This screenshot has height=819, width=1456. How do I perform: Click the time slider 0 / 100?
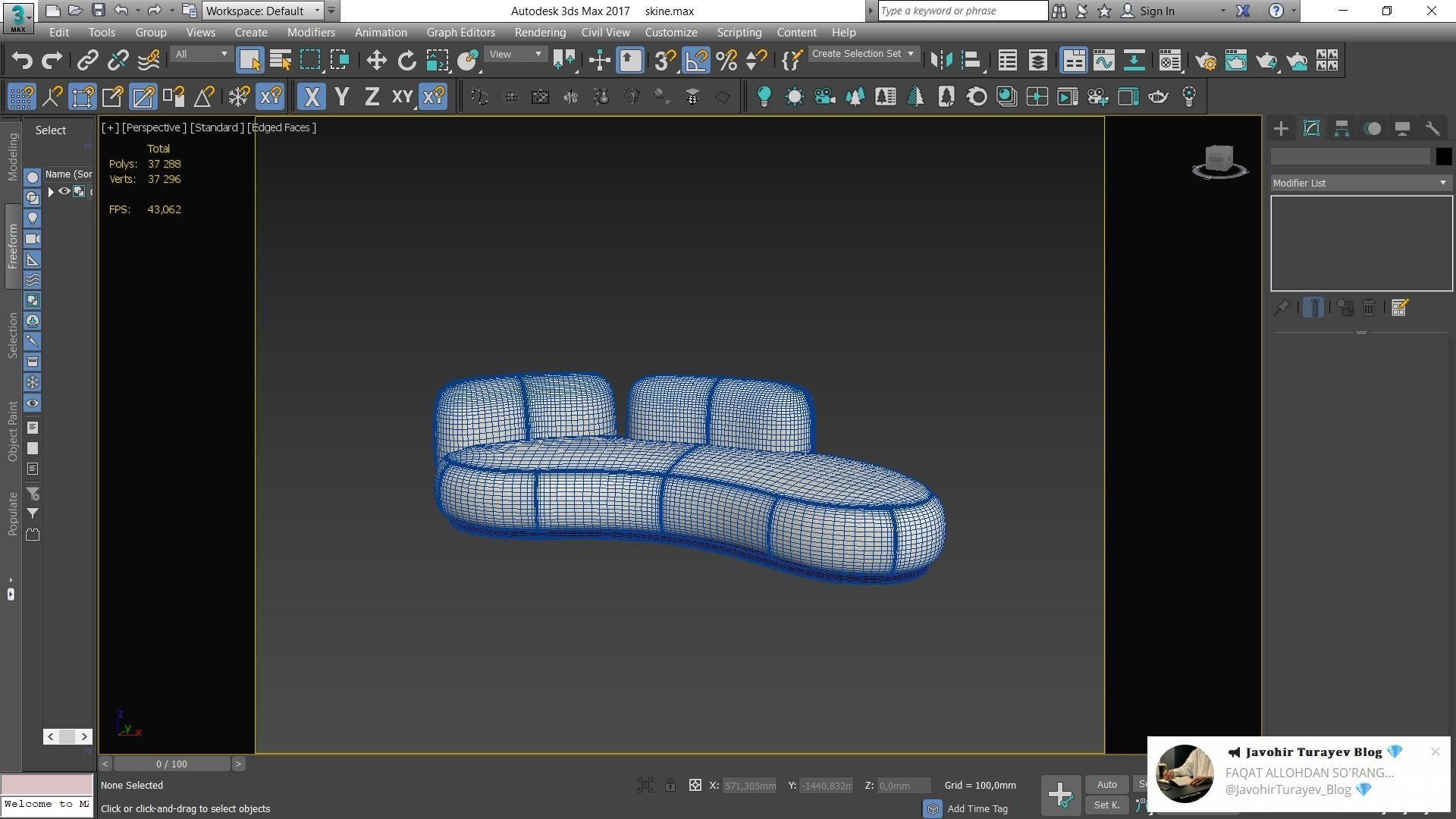coord(171,764)
